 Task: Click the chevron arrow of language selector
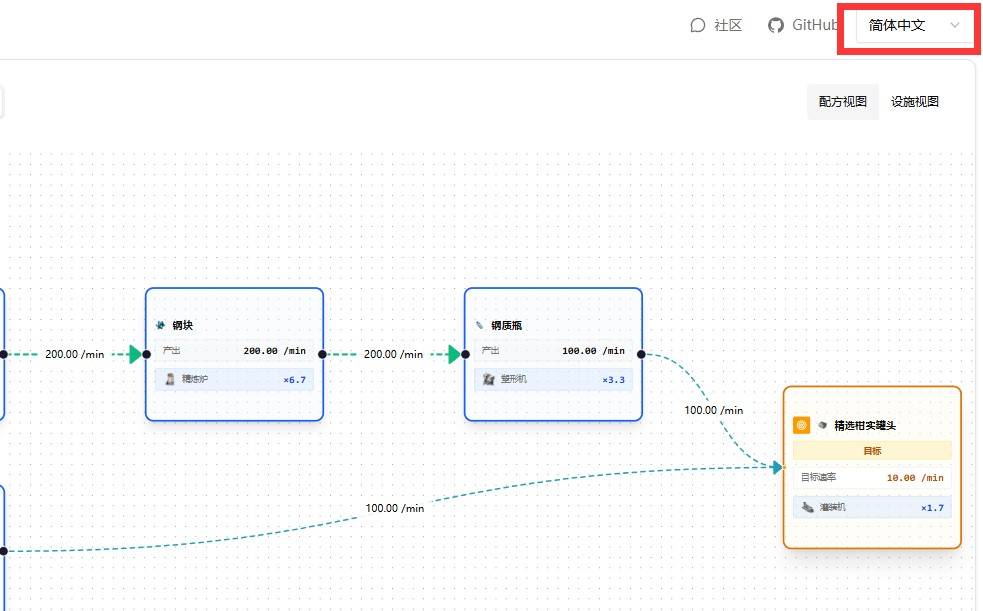coord(955,25)
